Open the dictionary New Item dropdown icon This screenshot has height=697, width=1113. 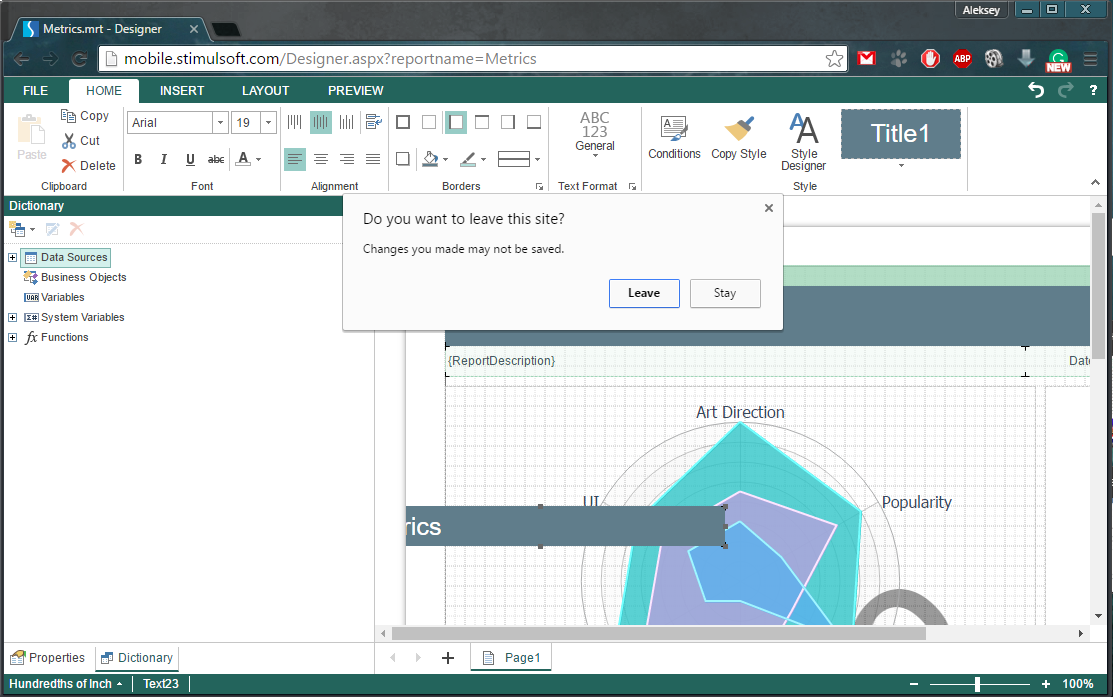21,229
